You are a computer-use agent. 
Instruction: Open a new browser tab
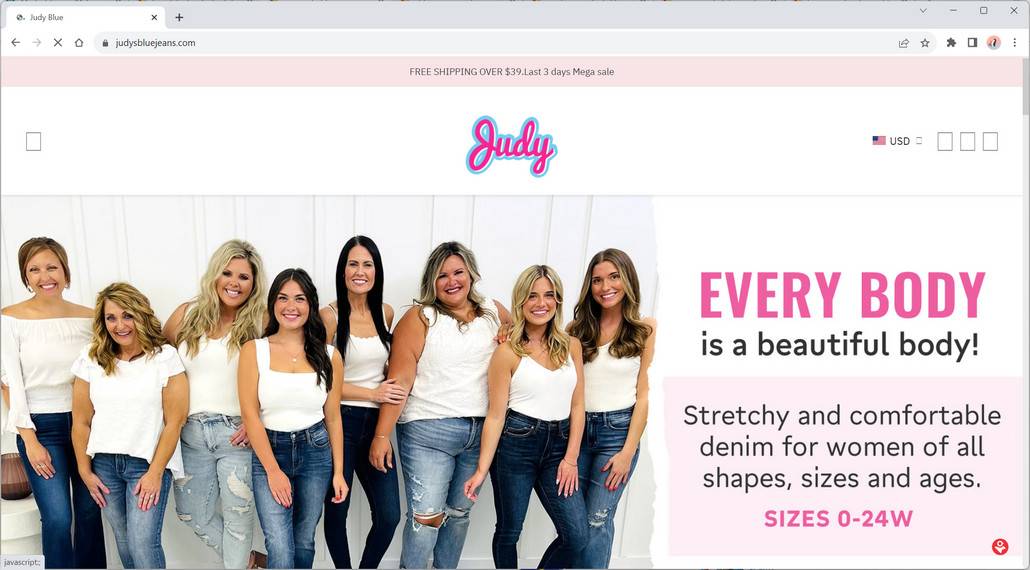[x=179, y=18]
